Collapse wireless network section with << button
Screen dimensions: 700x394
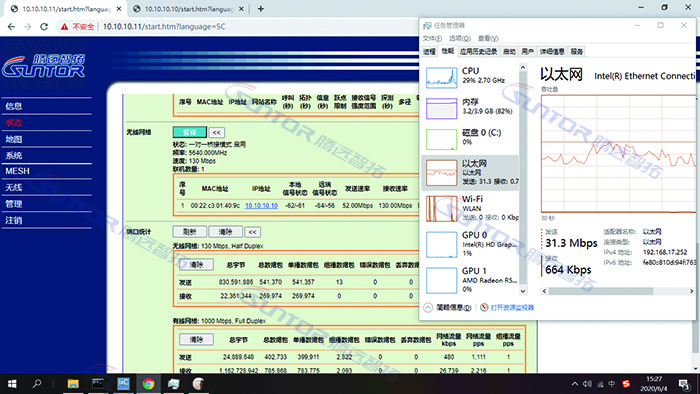coord(217,133)
